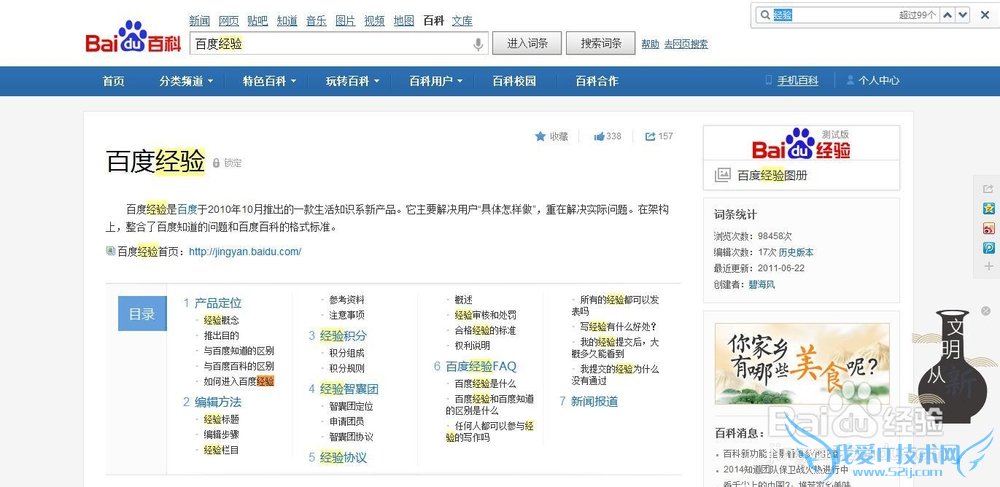Viewport: 1000px width, 487px height.
Task: Open the 历史版本 history link
Action: (x=796, y=252)
